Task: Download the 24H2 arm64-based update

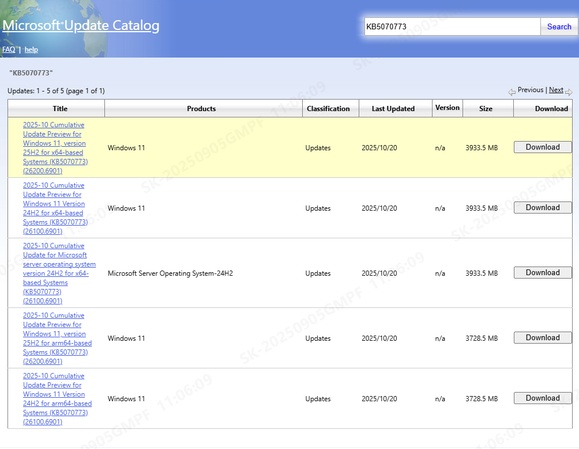Action: pyautogui.click(x=542, y=398)
